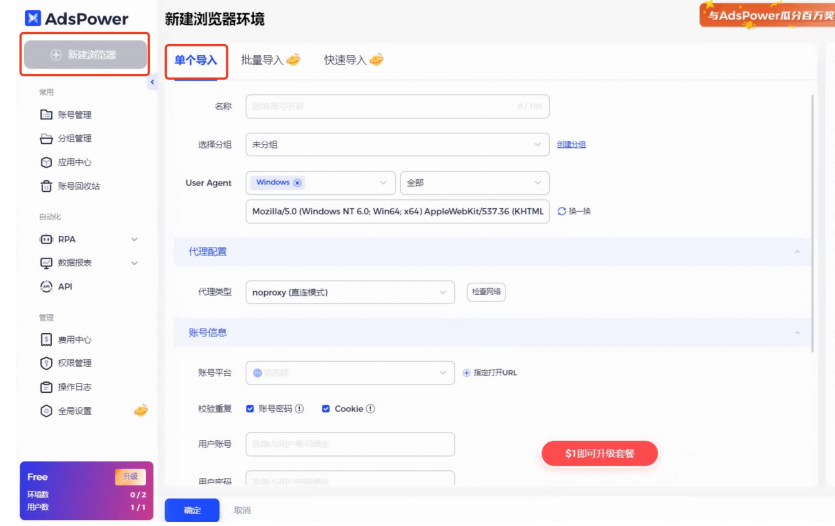
Task: Click the 创建分组 link
Action: [x=571, y=144]
